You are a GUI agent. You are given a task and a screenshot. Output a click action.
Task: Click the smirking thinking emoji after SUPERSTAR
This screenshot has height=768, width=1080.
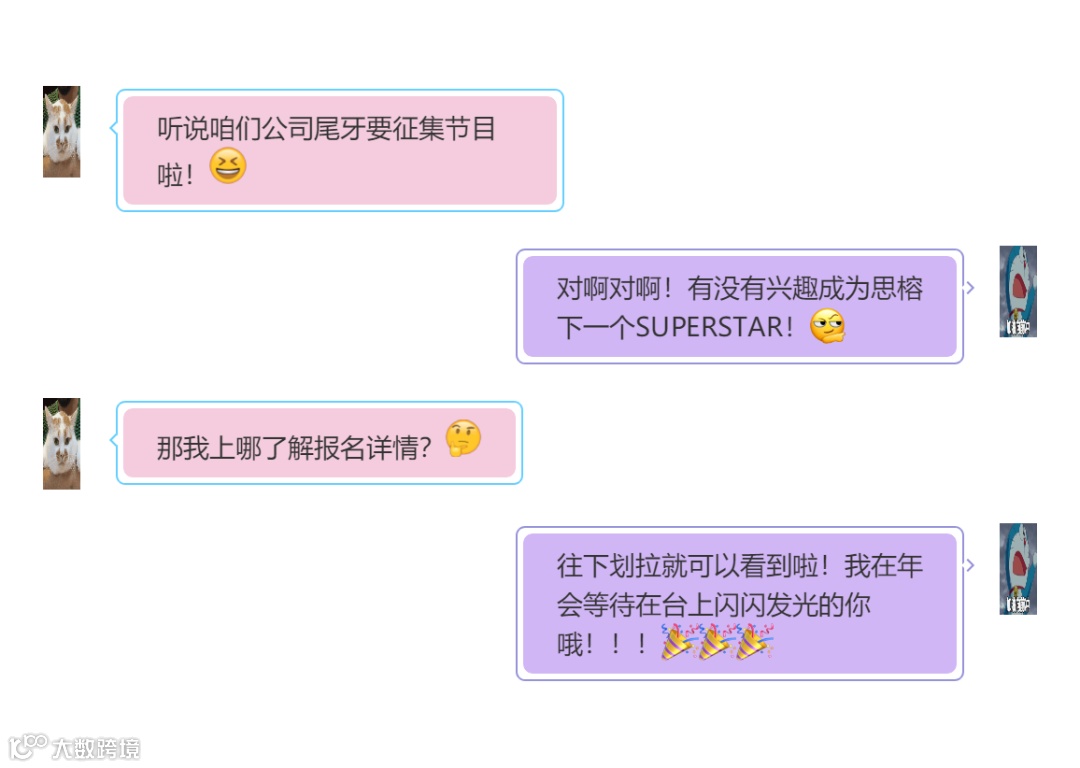pos(827,325)
